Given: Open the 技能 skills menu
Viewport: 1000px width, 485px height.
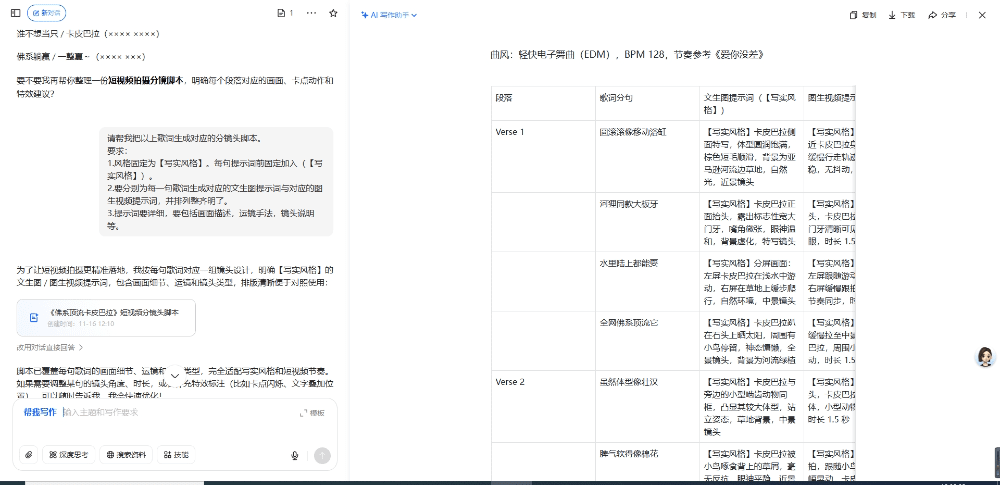Looking at the screenshot, I should click(175, 455).
